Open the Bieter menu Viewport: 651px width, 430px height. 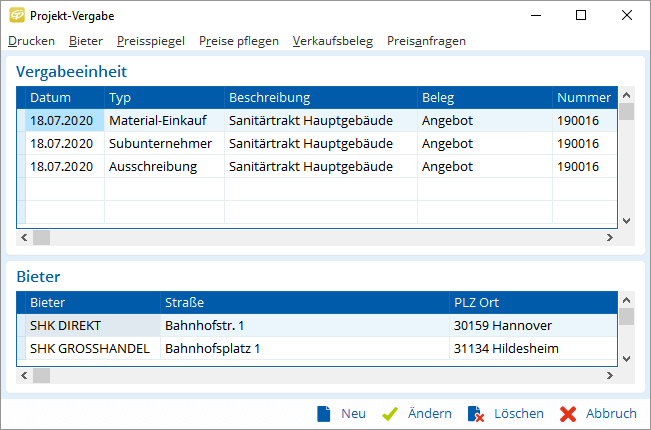point(86,41)
